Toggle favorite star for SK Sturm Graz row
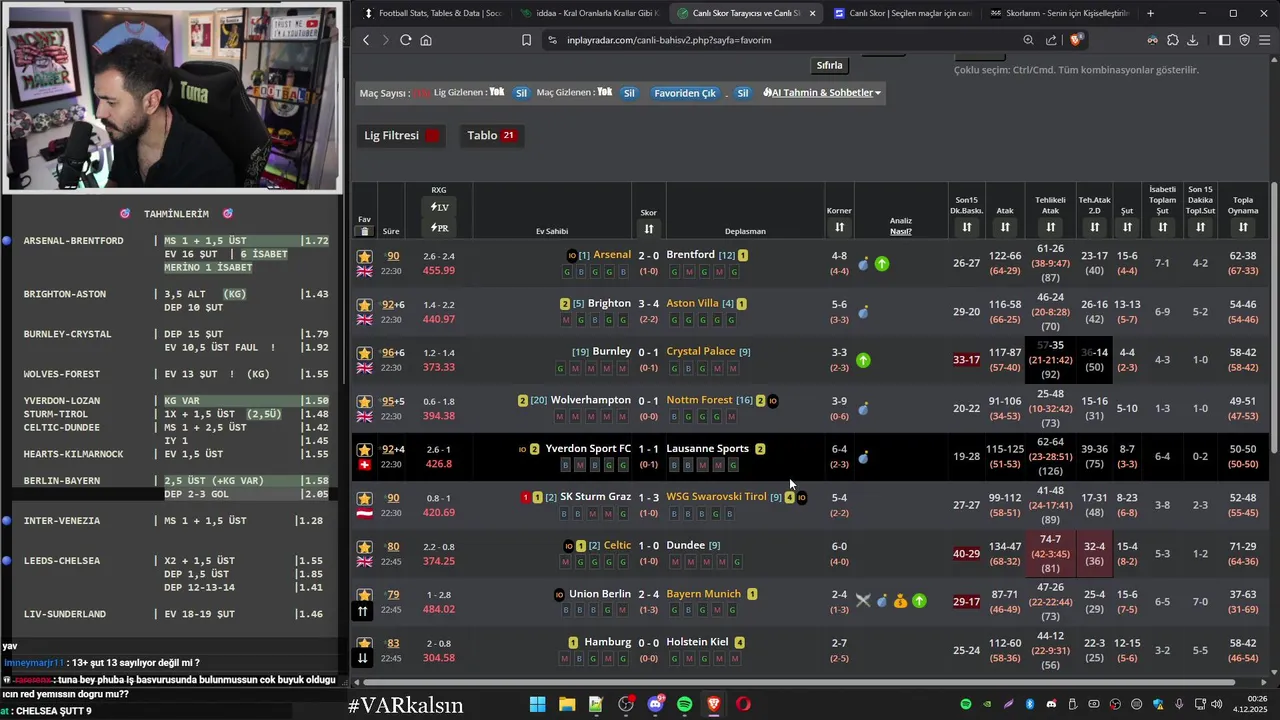 [x=364, y=499]
